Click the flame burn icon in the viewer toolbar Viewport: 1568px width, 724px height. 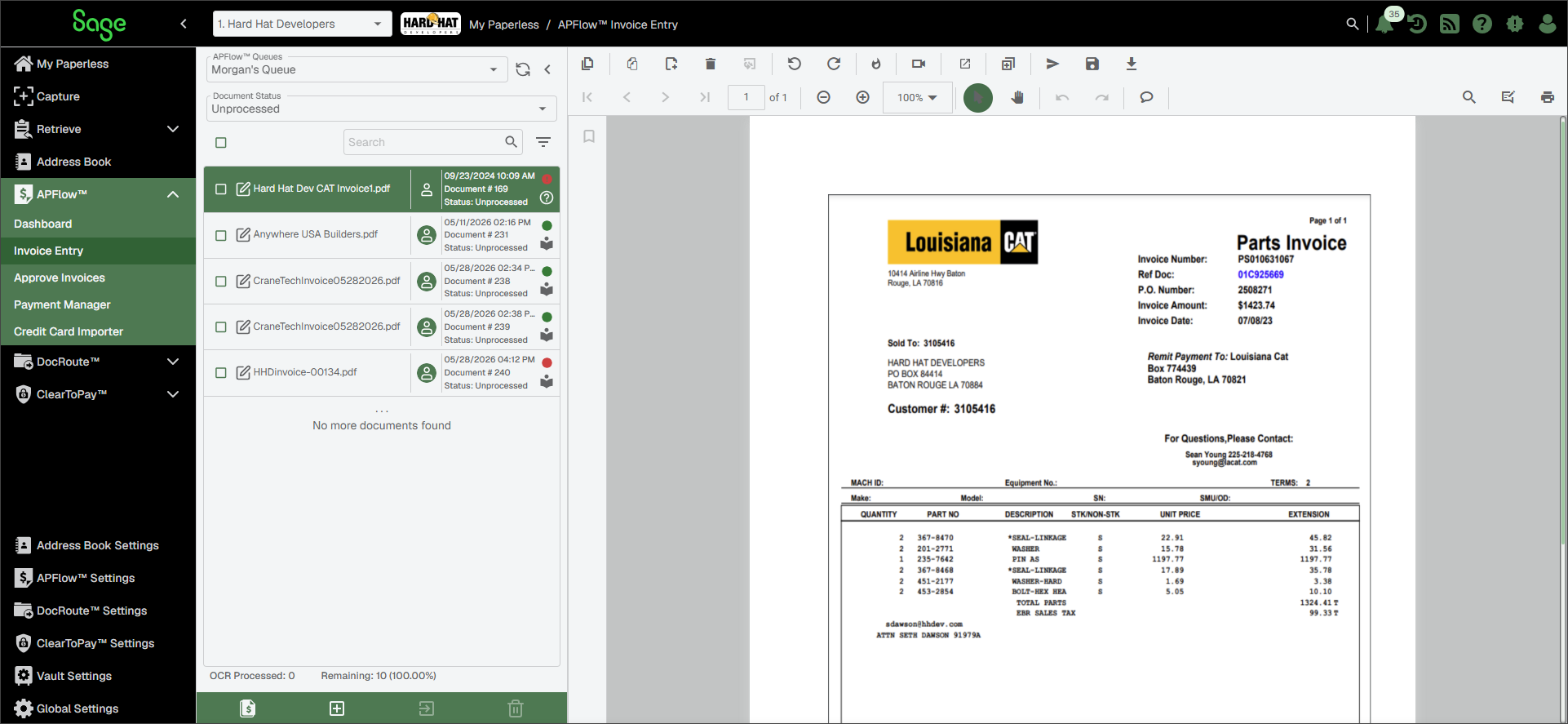pyautogui.click(x=876, y=64)
